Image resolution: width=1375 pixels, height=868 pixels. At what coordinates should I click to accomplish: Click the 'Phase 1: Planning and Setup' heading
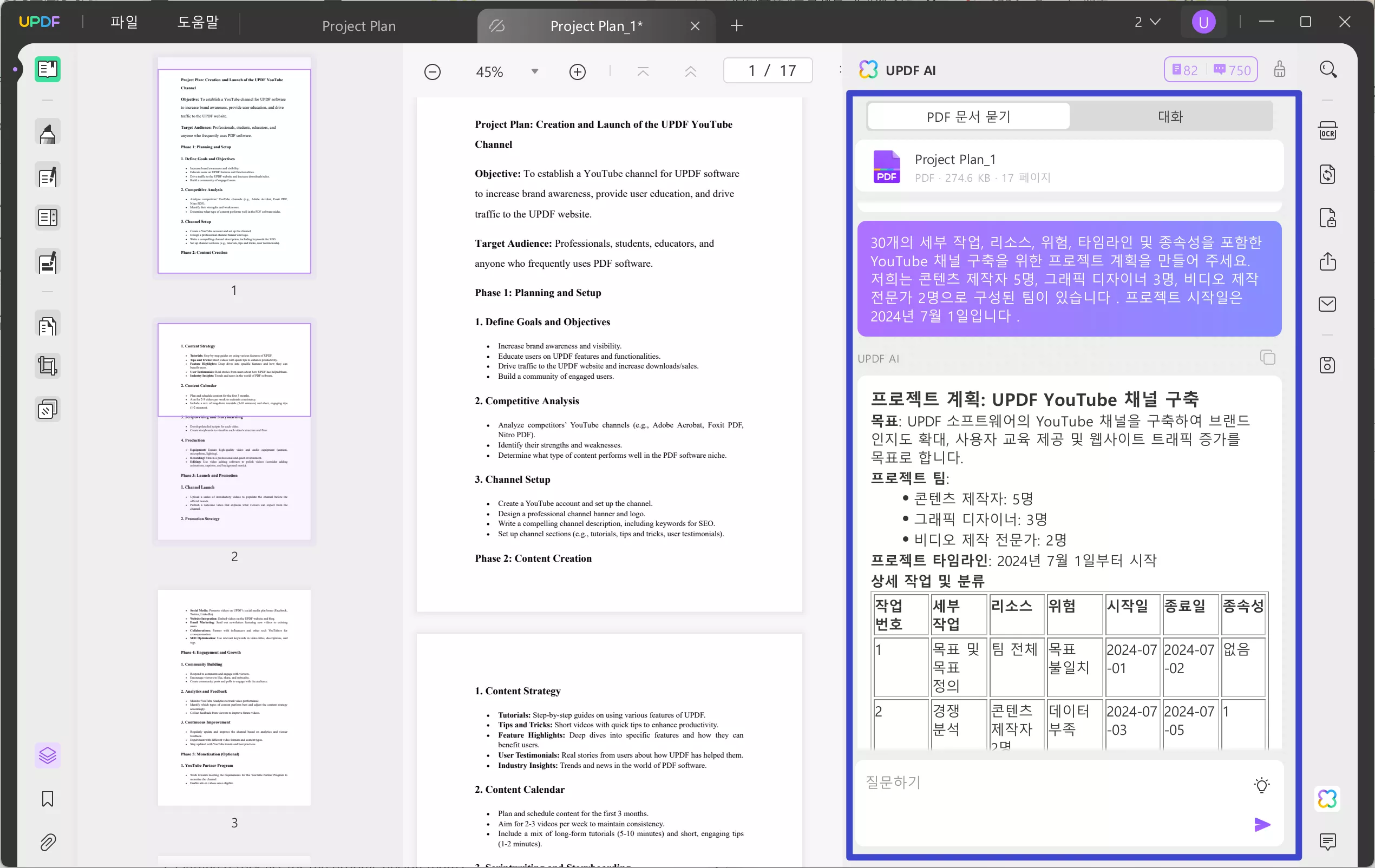538,293
